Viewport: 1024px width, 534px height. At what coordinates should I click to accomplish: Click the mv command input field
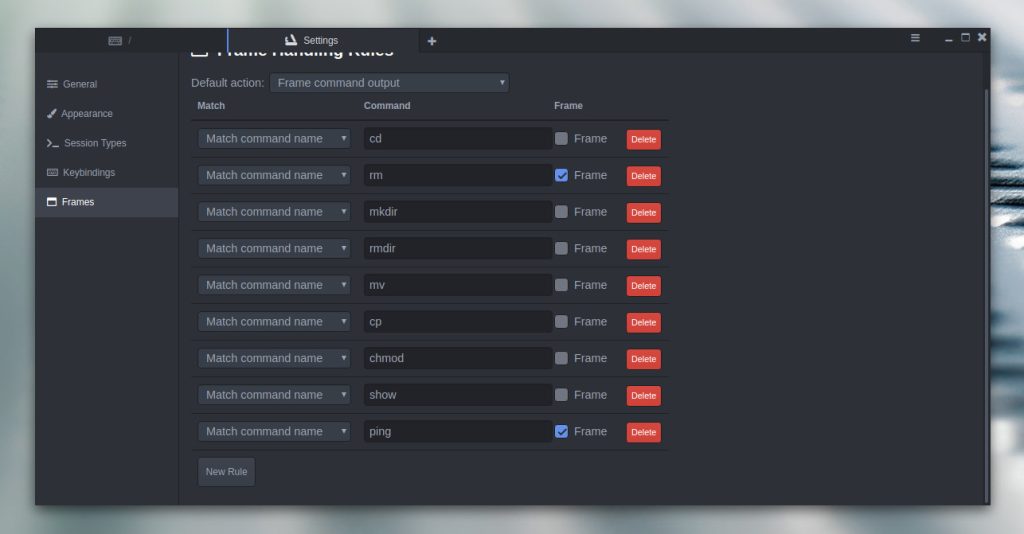pos(457,285)
